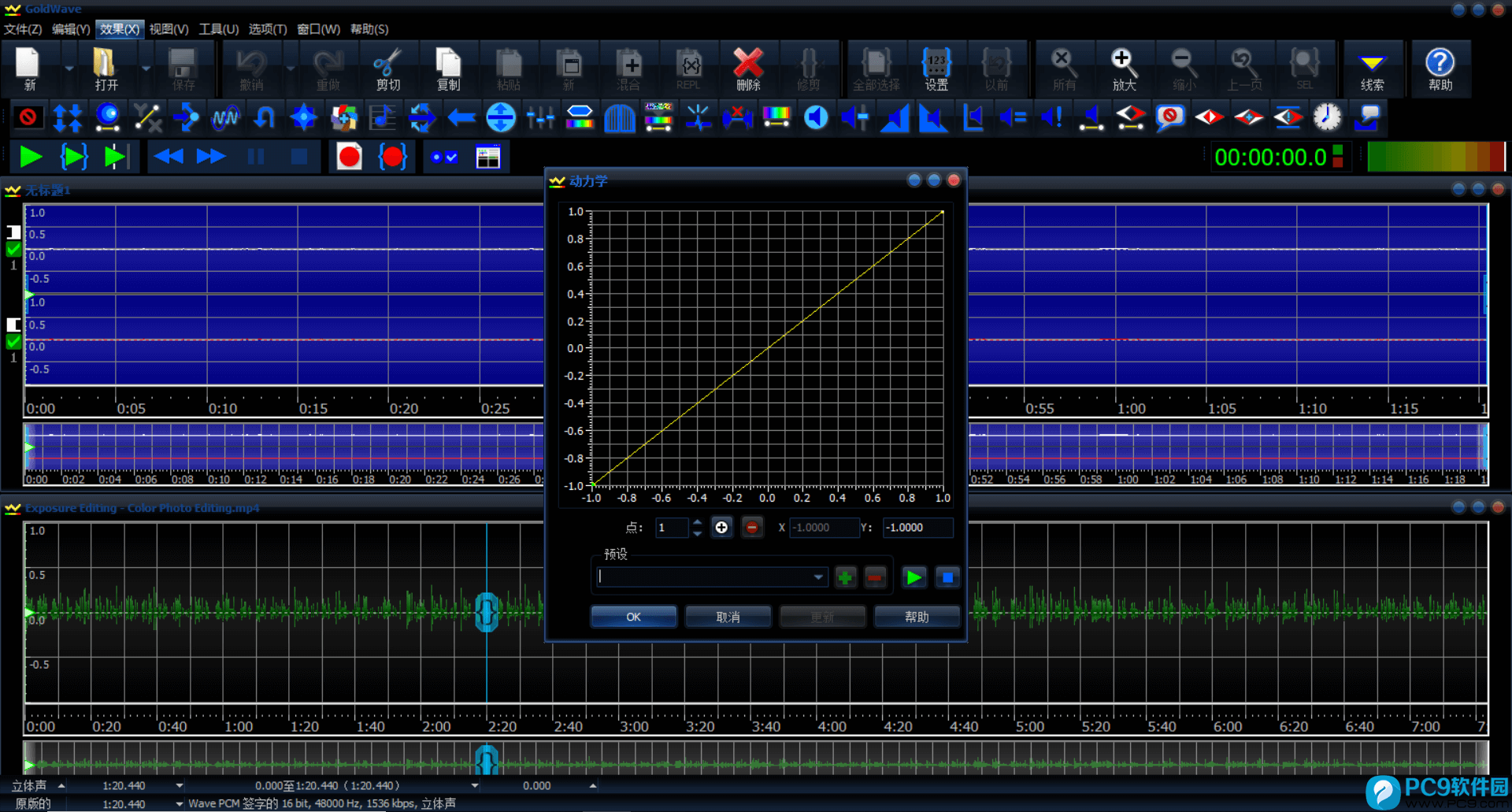The height and width of the screenshot is (812, 1512).
Task: Expand the dropdown arrow next to 打开 button
Action: 146,69
